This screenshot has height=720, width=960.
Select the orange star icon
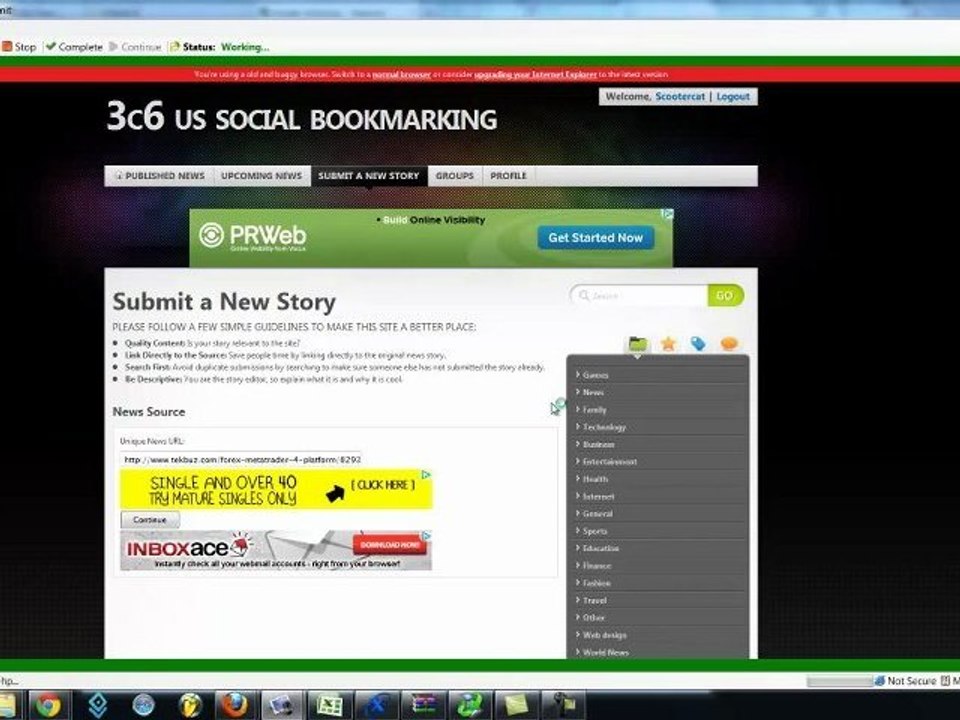[668, 343]
